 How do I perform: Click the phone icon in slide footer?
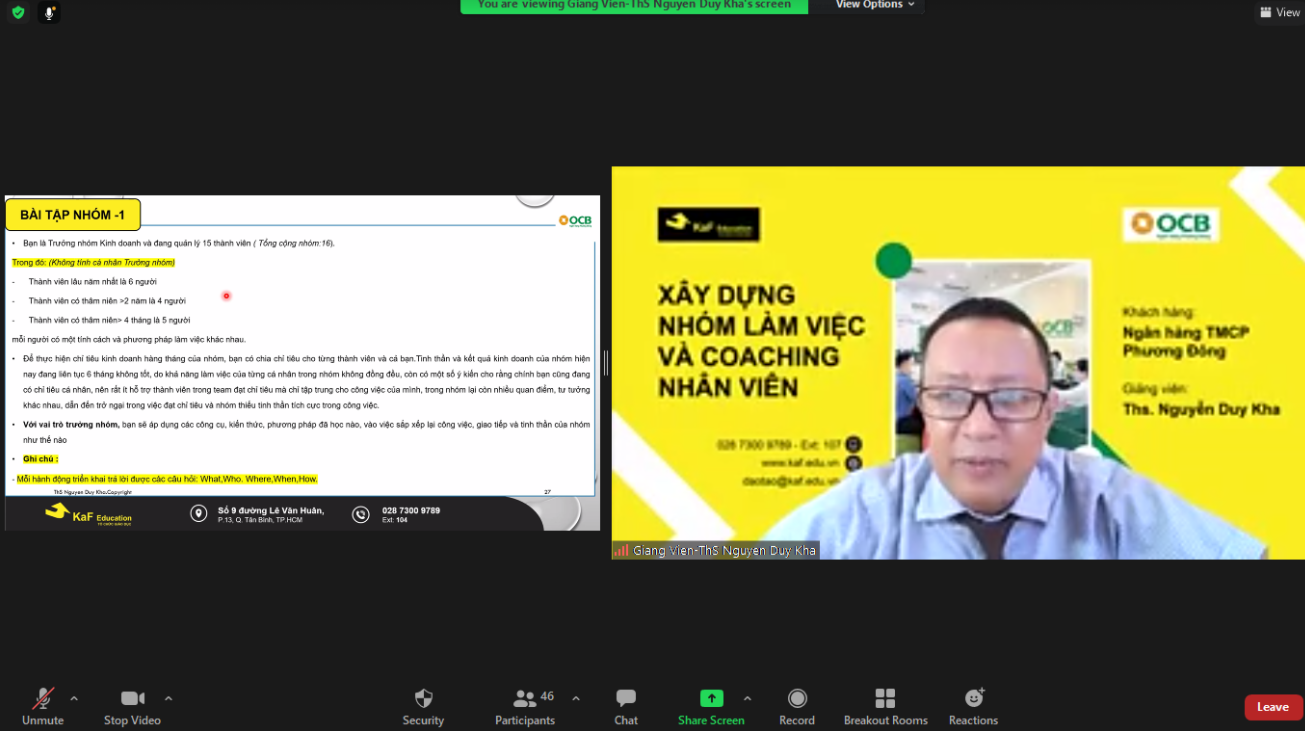click(361, 514)
